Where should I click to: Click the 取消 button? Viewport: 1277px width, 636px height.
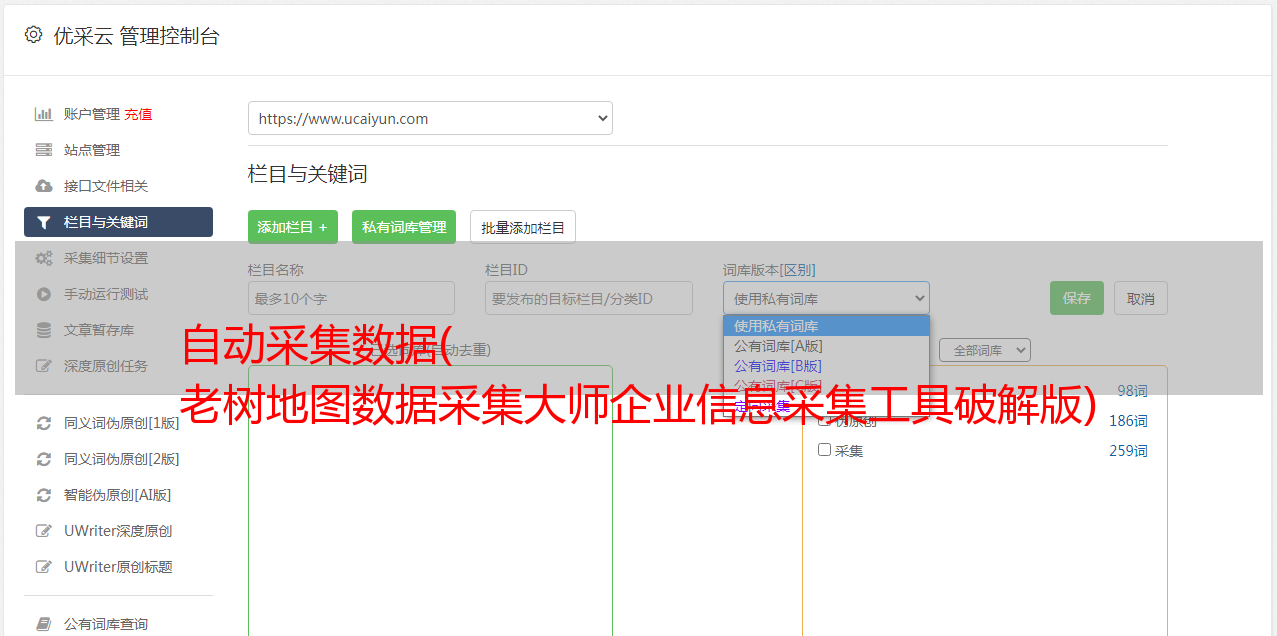tap(1141, 298)
